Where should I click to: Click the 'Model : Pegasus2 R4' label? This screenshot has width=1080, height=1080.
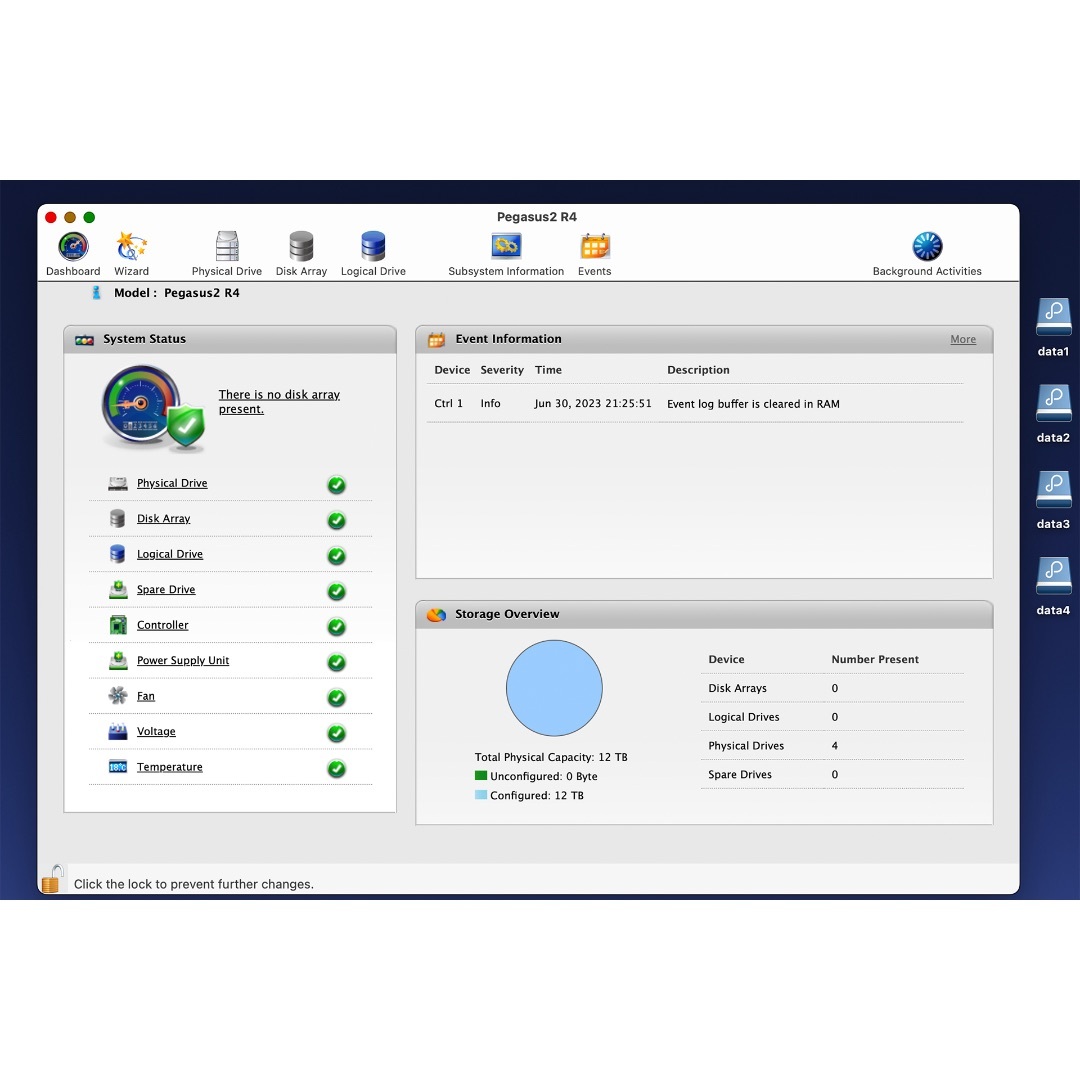[x=177, y=293]
